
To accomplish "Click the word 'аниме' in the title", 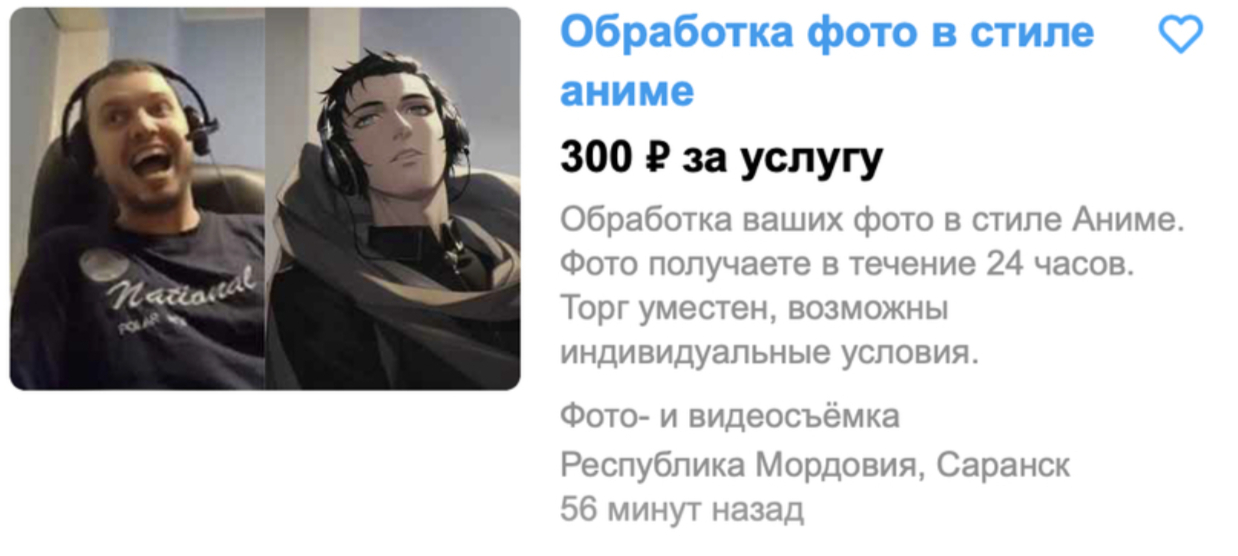I will [627, 91].
